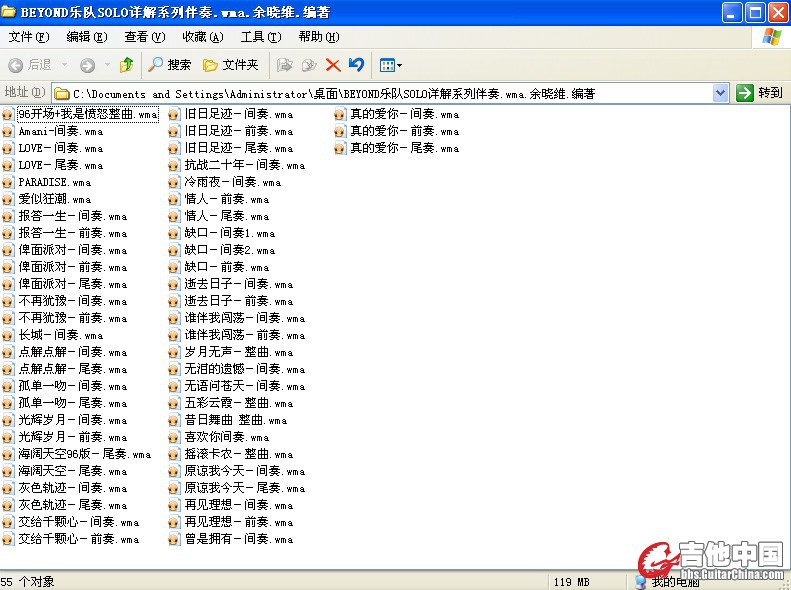Click the Back (后退) toolbar button
Screen dimensions: 791x590
point(30,65)
